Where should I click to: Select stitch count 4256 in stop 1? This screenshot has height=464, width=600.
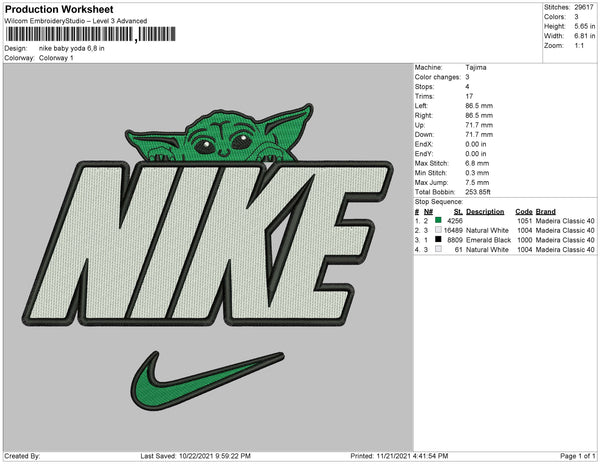pos(455,221)
